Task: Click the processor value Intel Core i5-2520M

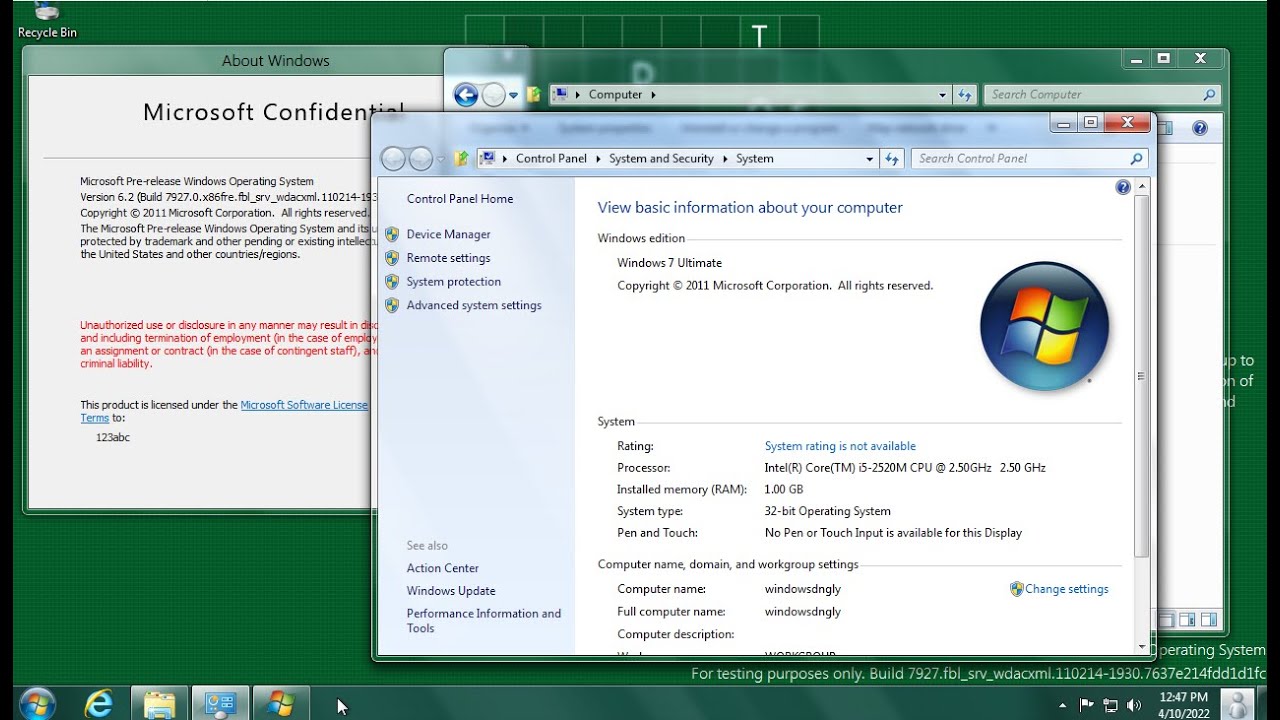Action: coord(905,468)
